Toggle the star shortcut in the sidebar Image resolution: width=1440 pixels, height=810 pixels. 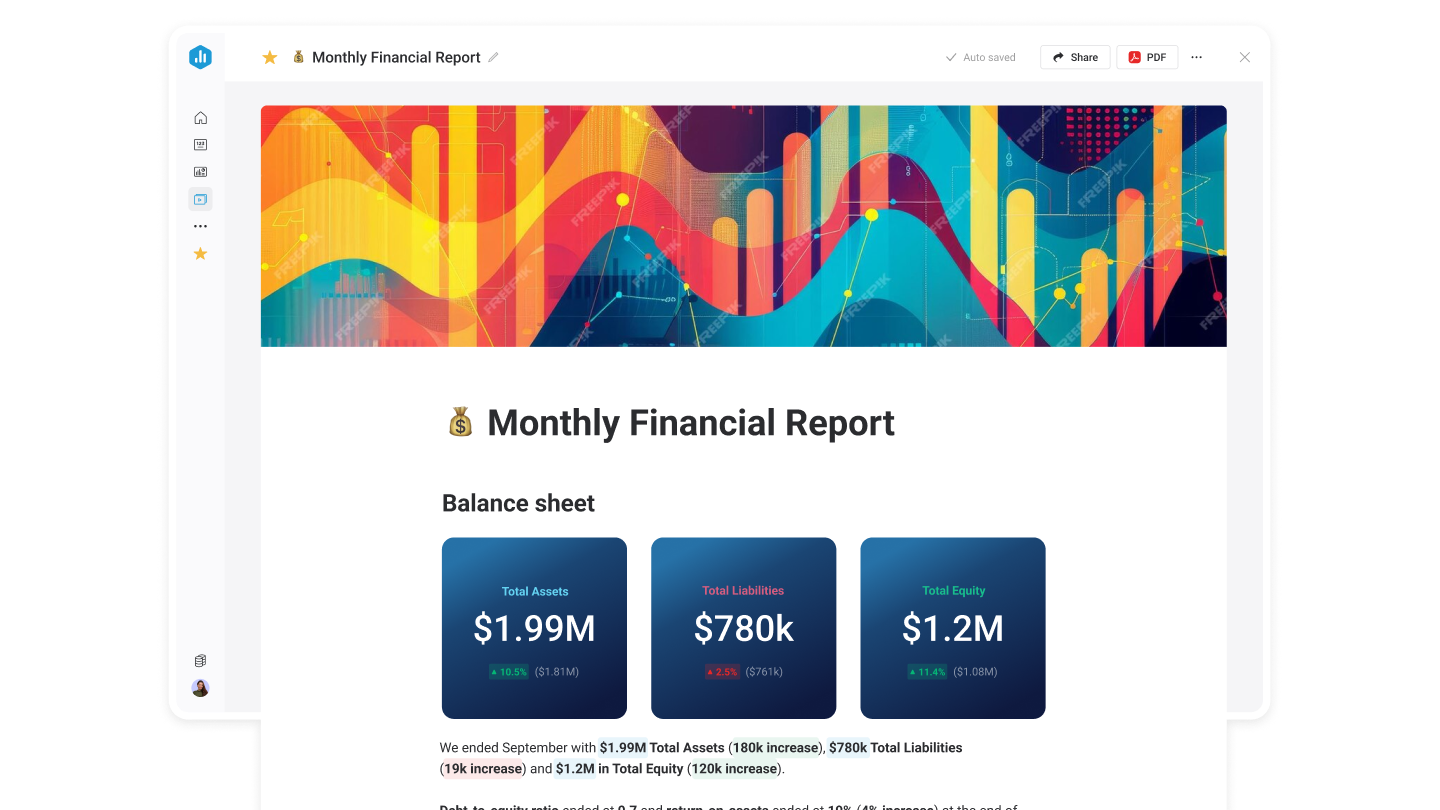pos(200,254)
